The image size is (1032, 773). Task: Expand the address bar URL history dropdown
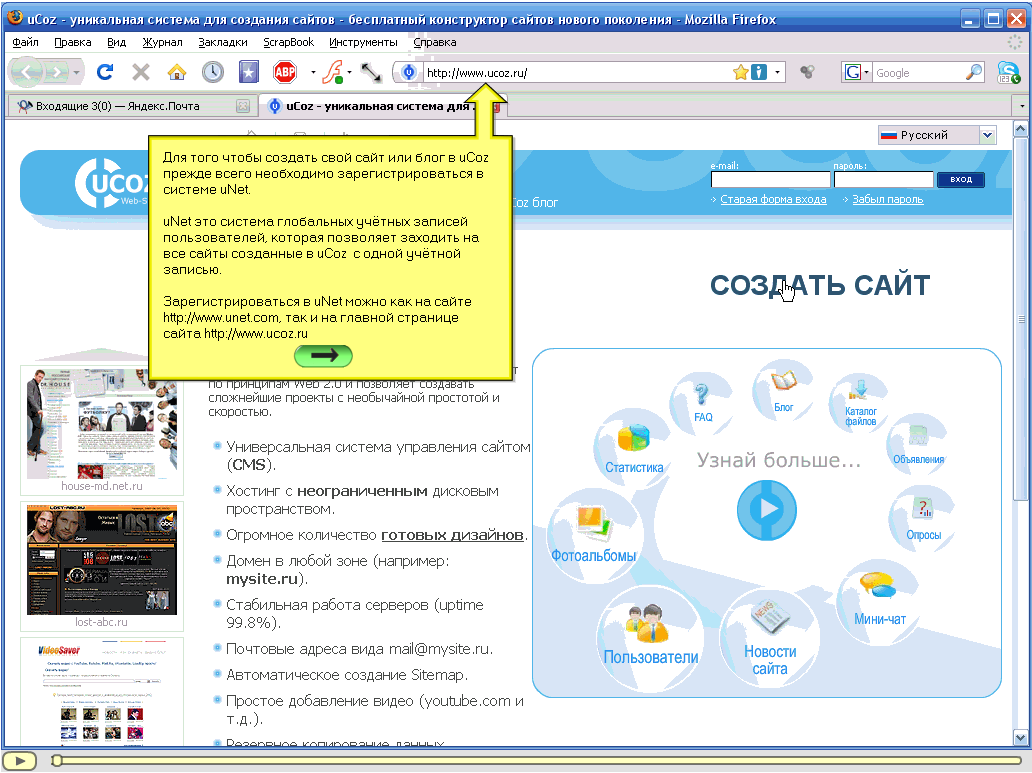point(777,72)
